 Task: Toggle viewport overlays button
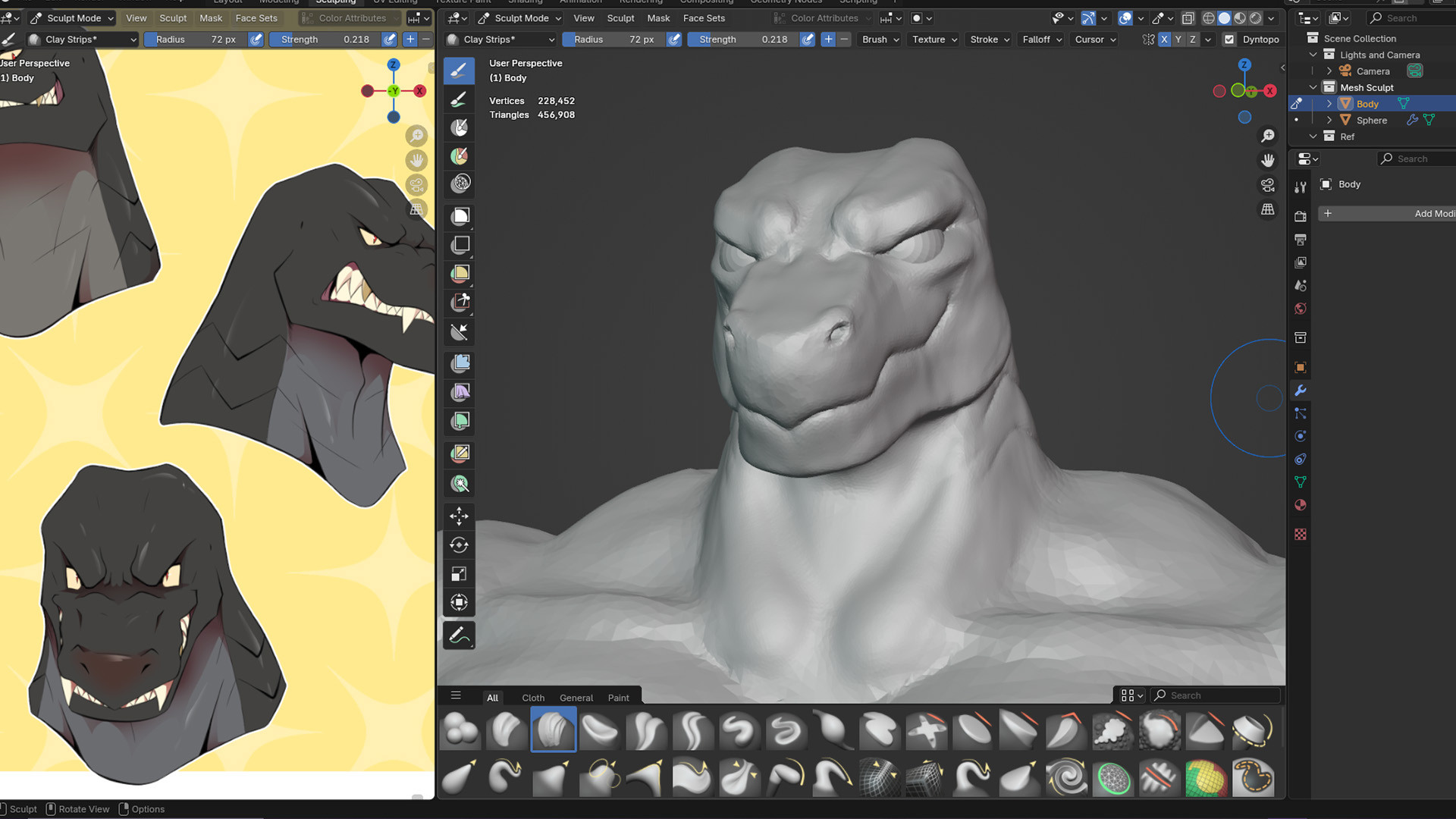tap(1125, 18)
